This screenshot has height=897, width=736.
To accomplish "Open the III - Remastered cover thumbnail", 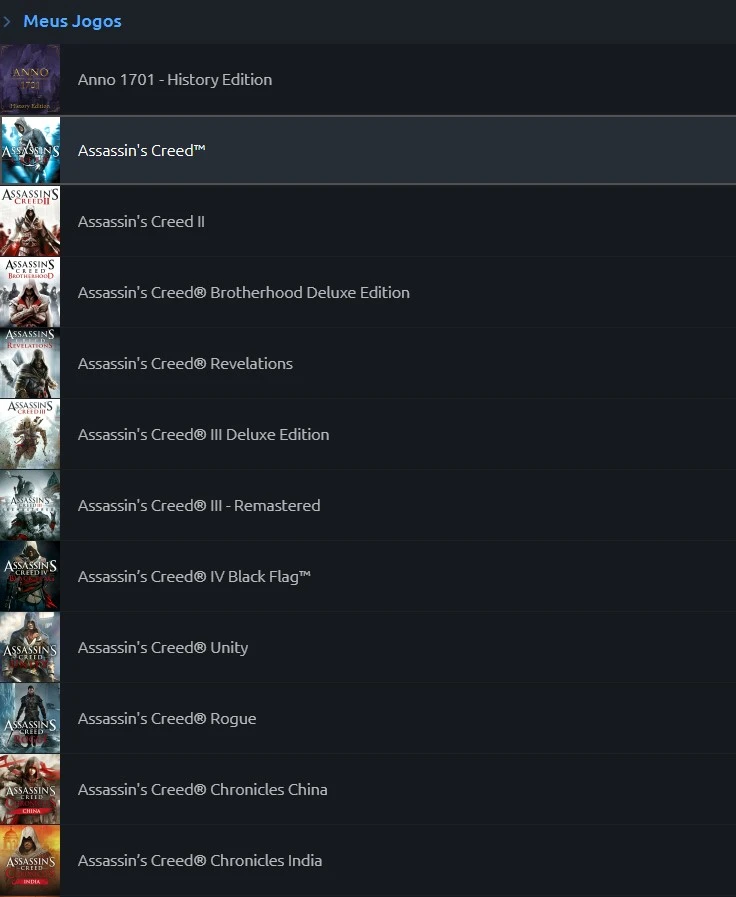I will (30, 505).
